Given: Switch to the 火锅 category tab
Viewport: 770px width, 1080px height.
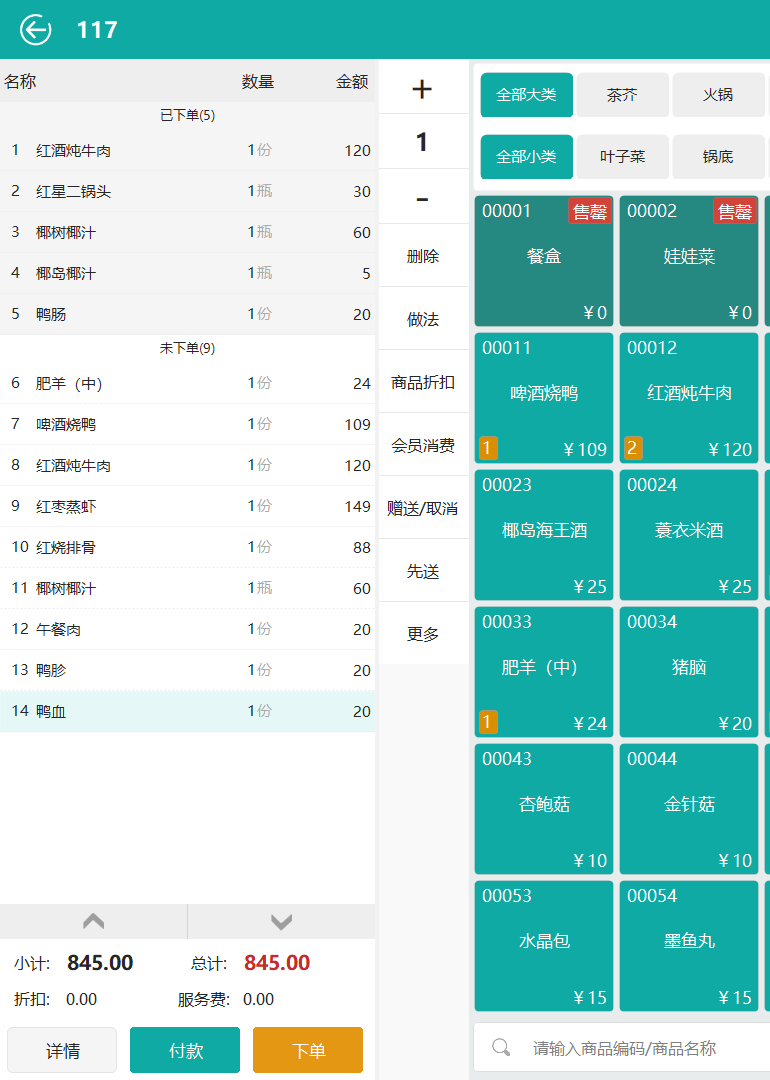Looking at the screenshot, I should click(x=717, y=95).
